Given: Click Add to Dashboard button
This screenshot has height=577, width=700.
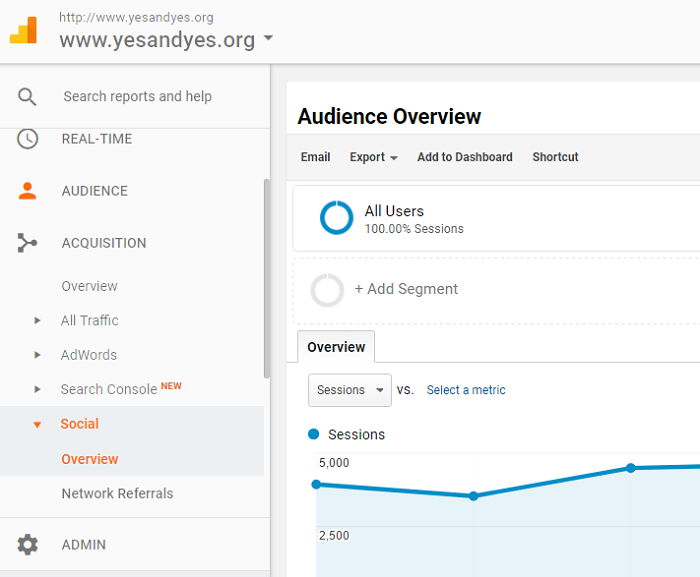Looking at the screenshot, I should 464,157.
